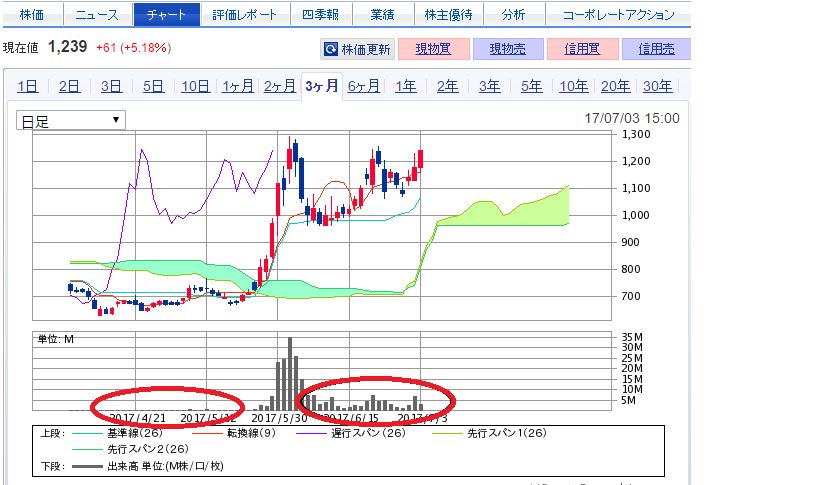Select the 2年 chart period
The height and width of the screenshot is (485, 819).
click(x=448, y=86)
